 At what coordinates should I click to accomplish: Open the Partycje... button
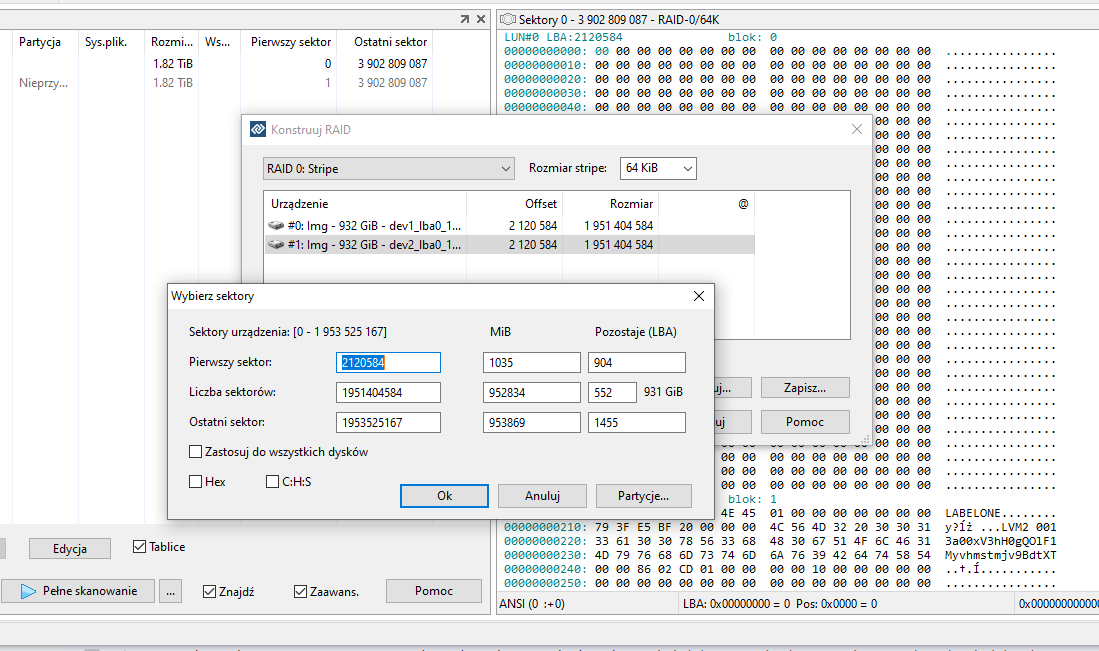[x=643, y=496]
